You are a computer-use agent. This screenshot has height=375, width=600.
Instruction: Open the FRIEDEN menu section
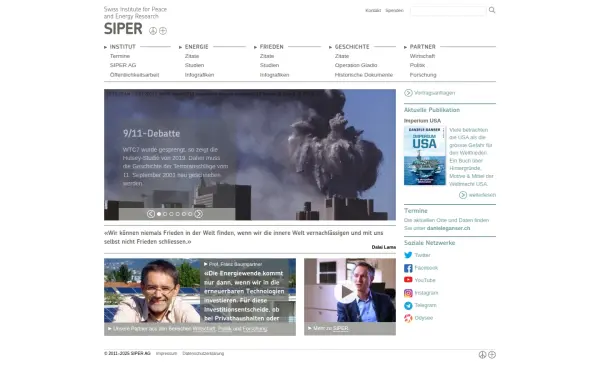coord(272,47)
